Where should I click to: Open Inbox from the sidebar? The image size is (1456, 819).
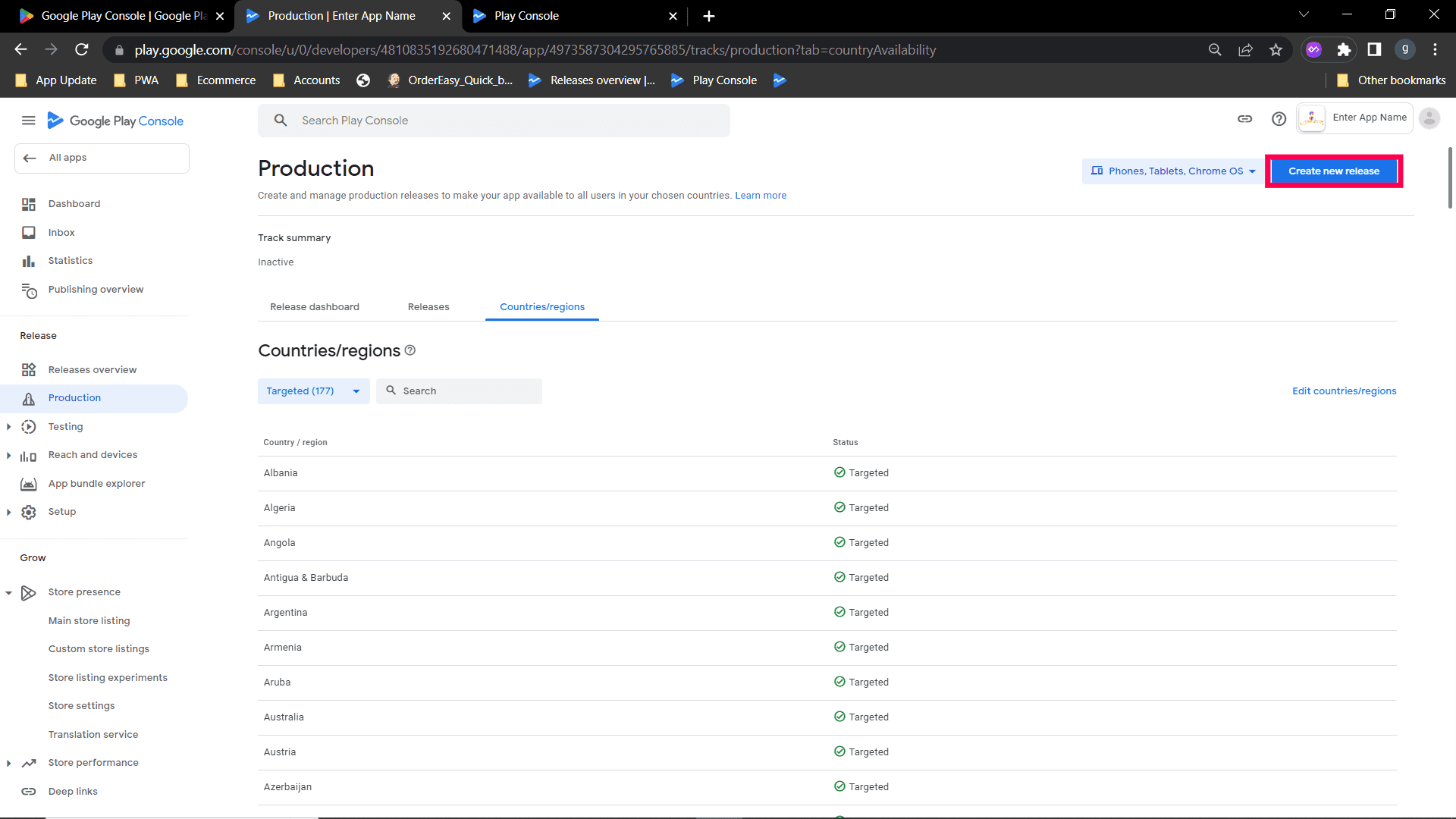pos(61,233)
